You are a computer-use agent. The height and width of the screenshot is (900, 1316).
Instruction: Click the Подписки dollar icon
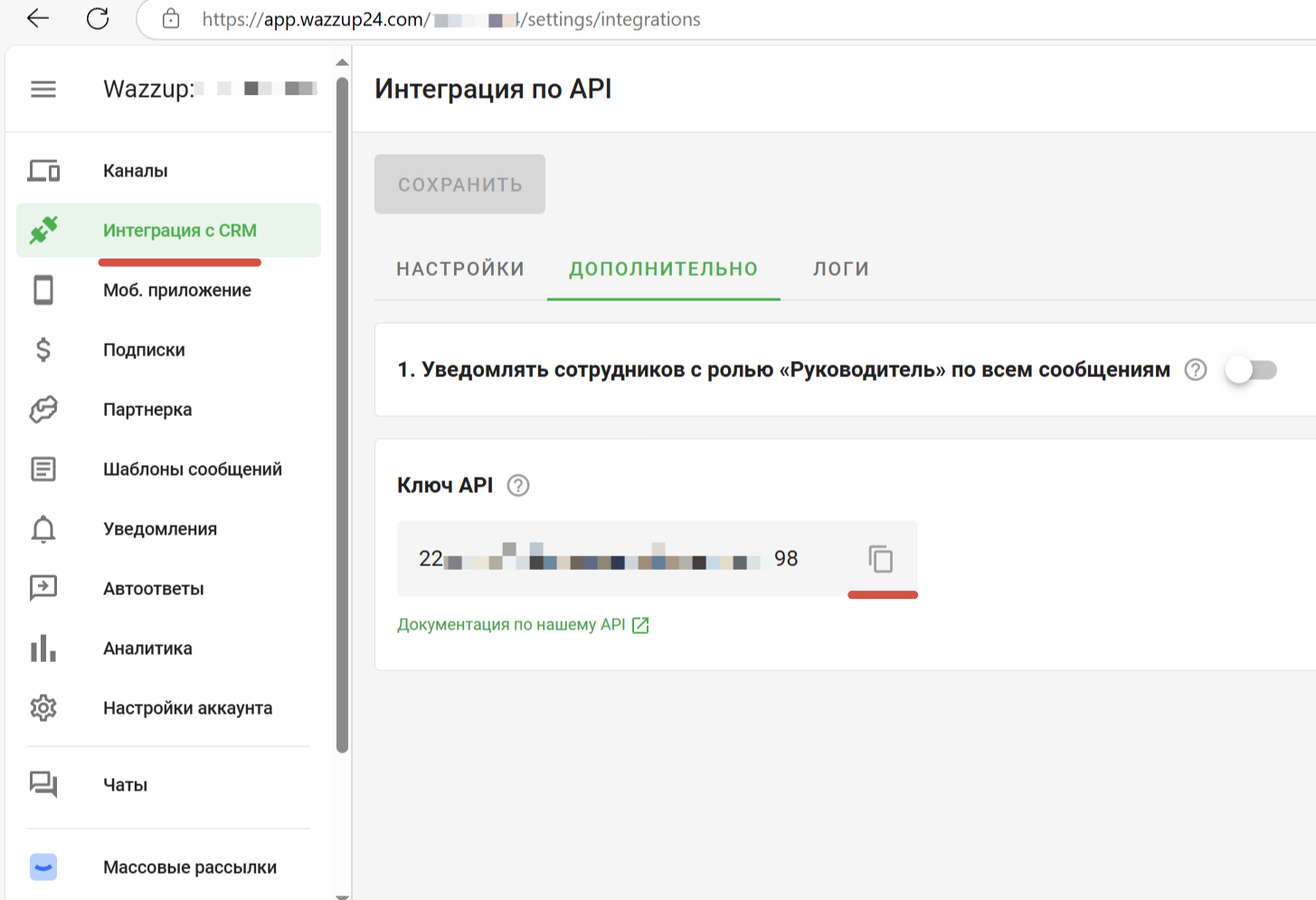[43, 349]
